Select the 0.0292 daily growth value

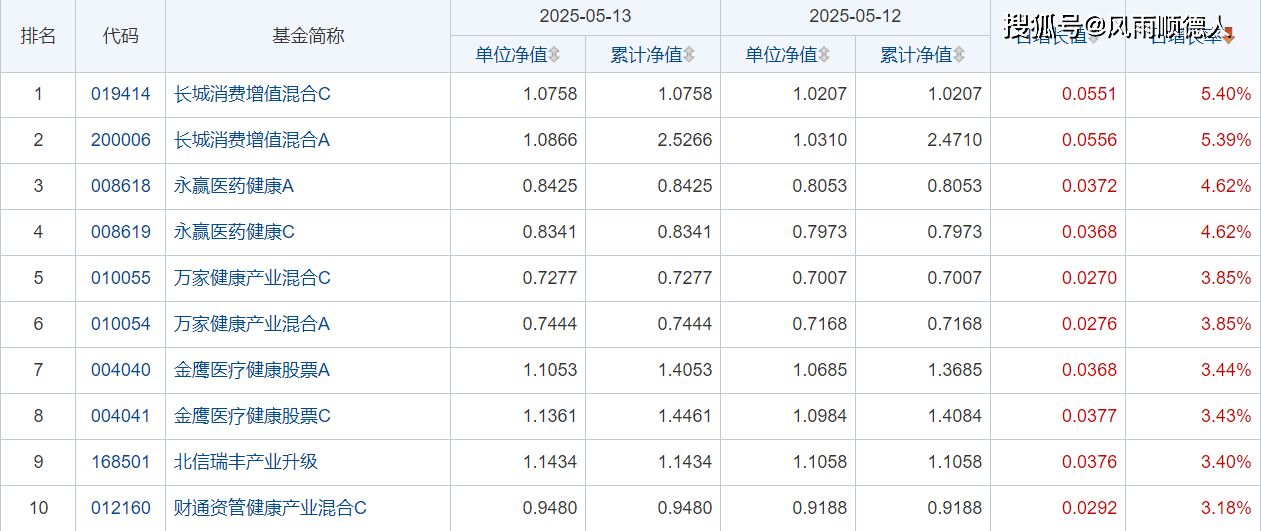[x=1089, y=508]
